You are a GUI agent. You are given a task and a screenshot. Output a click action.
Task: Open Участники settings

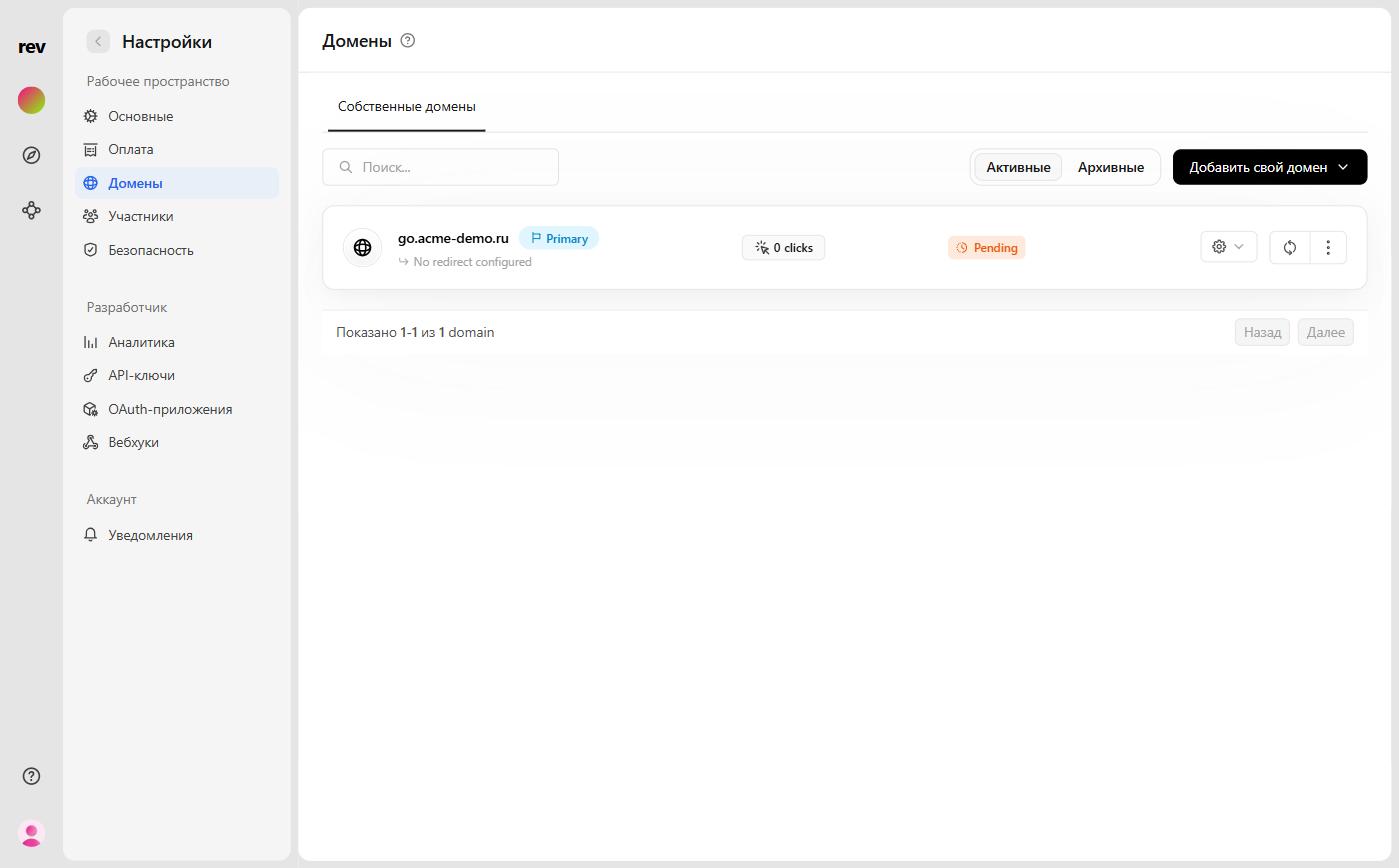click(177, 216)
